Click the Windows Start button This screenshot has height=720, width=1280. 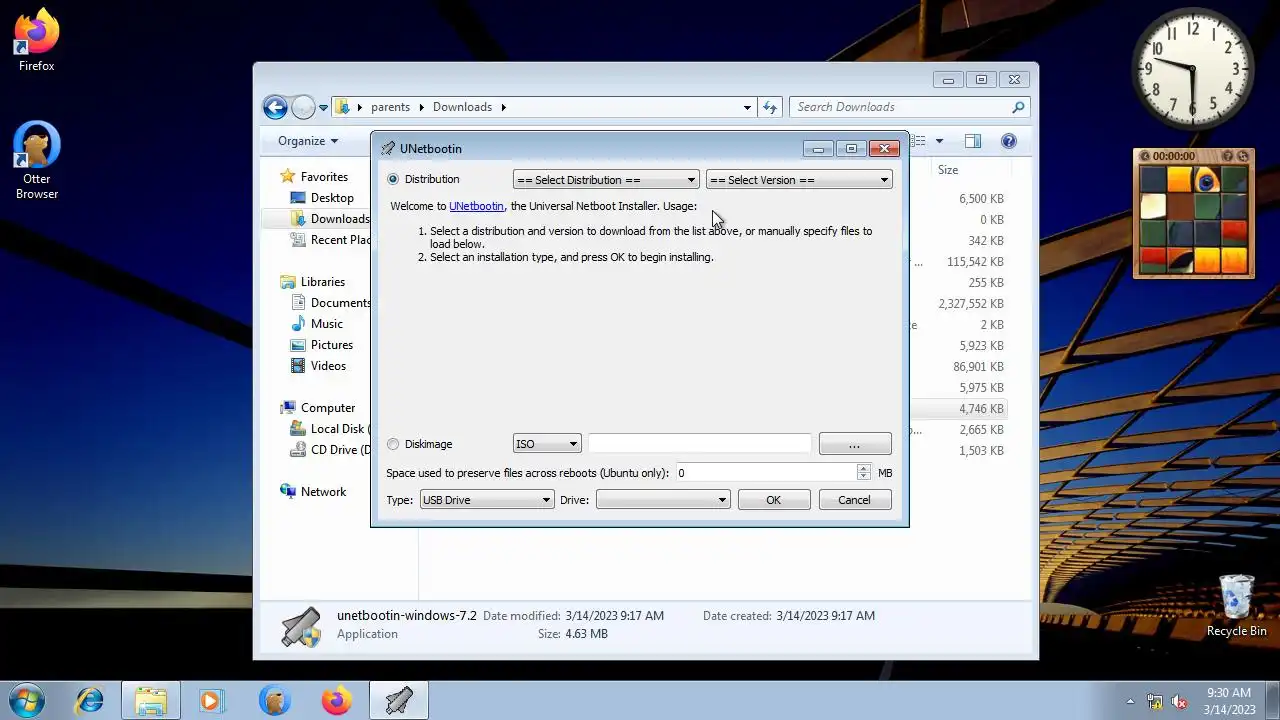pos(26,700)
